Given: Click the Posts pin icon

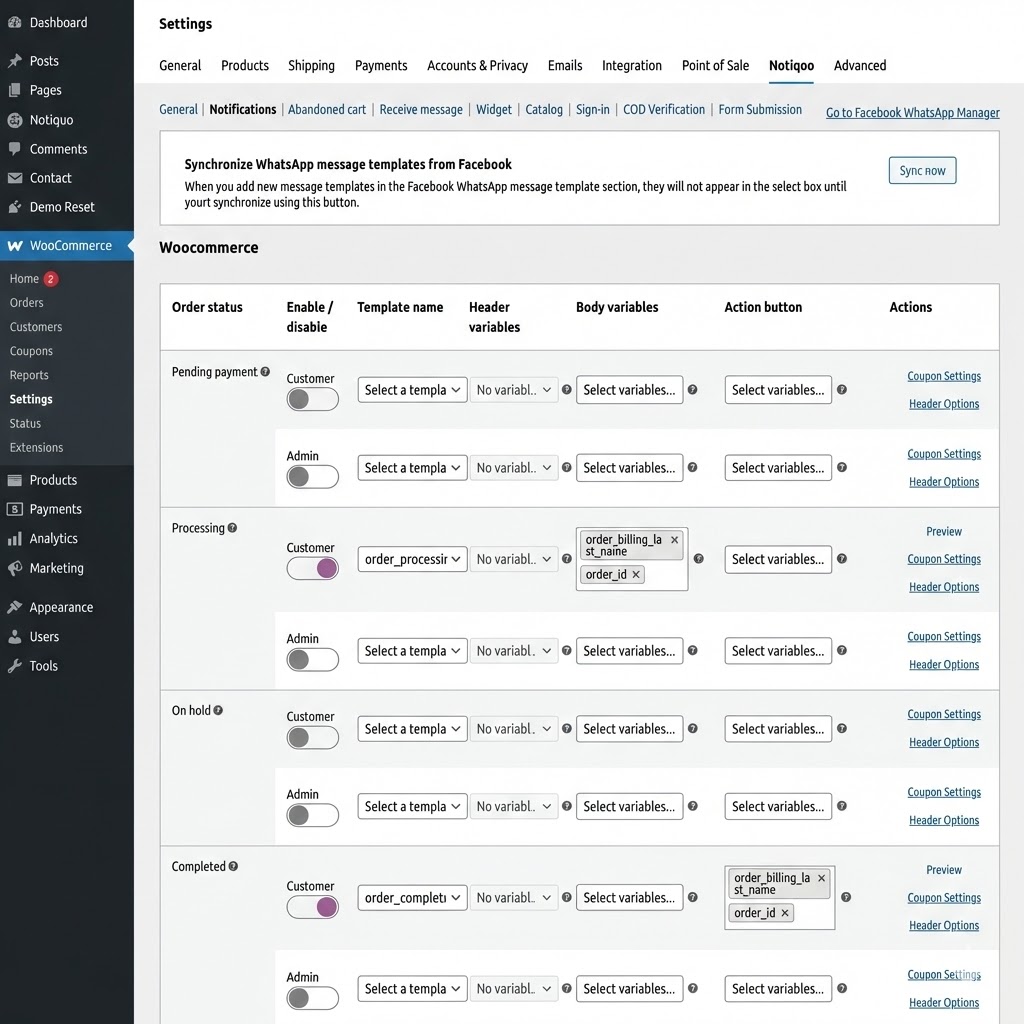Looking at the screenshot, I should 15,61.
